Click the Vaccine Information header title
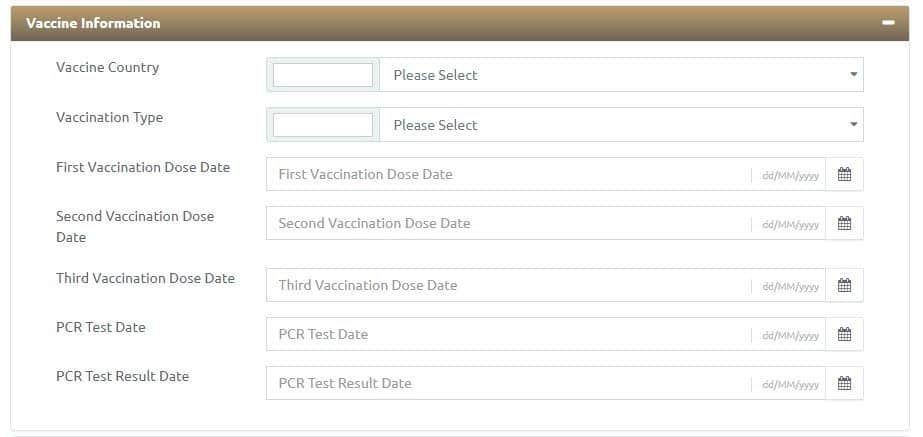 click(x=93, y=23)
